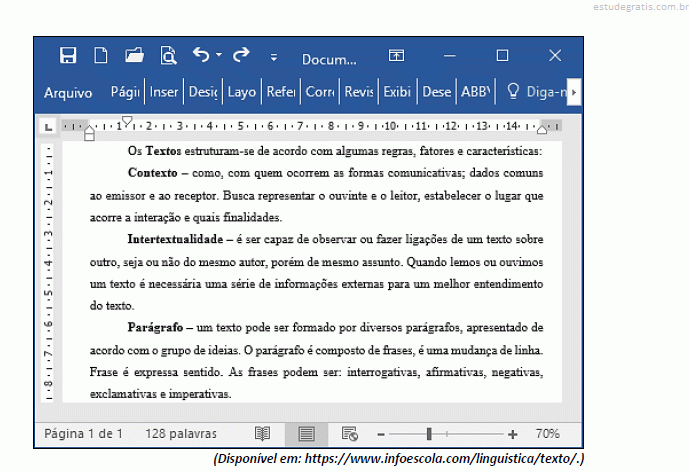Minimize the Word window
Image resolution: width=690 pixels, height=472 pixels.
449,56
